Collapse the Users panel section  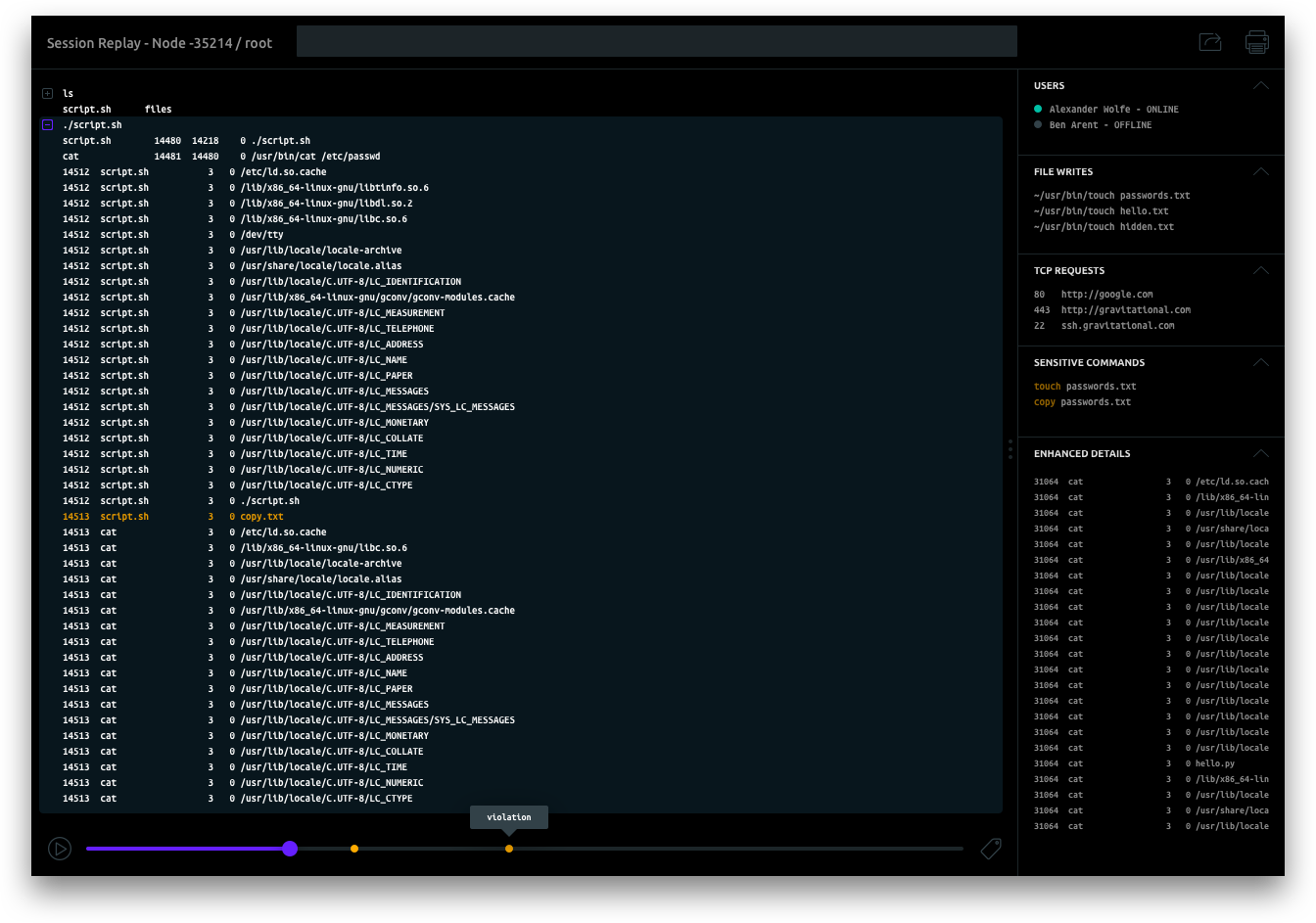[1260, 86]
